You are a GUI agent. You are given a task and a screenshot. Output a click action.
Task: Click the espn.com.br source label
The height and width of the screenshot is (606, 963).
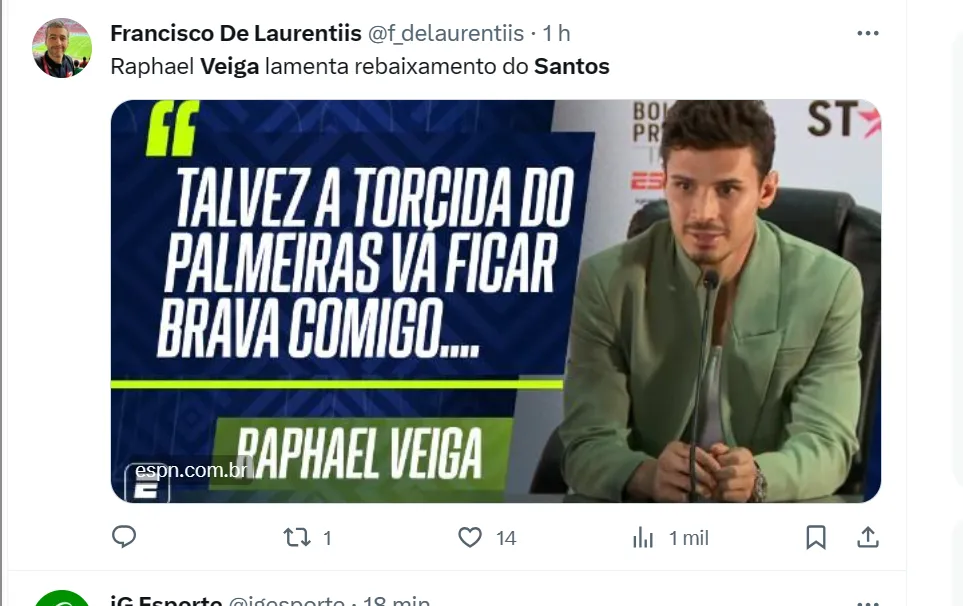[x=190, y=471]
